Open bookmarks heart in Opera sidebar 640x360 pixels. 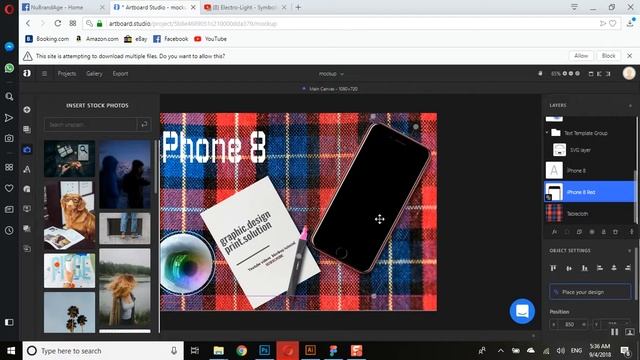[x=9, y=188]
